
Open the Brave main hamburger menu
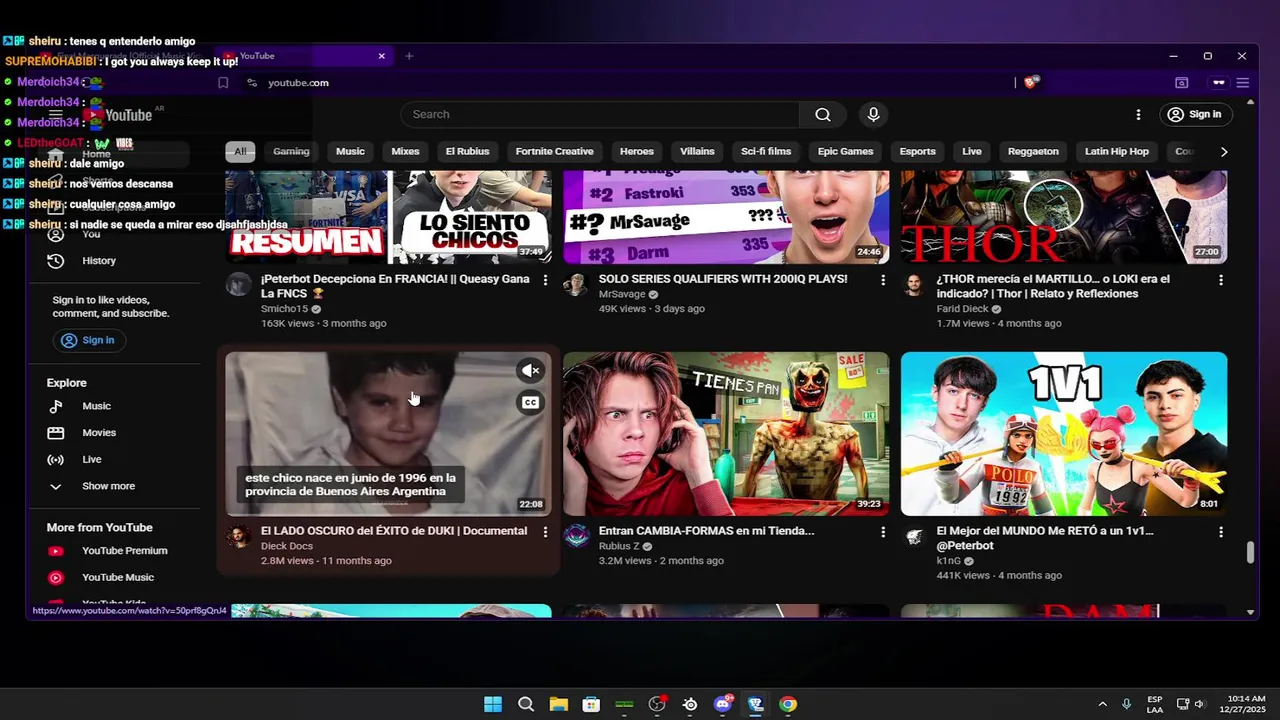tap(1243, 83)
